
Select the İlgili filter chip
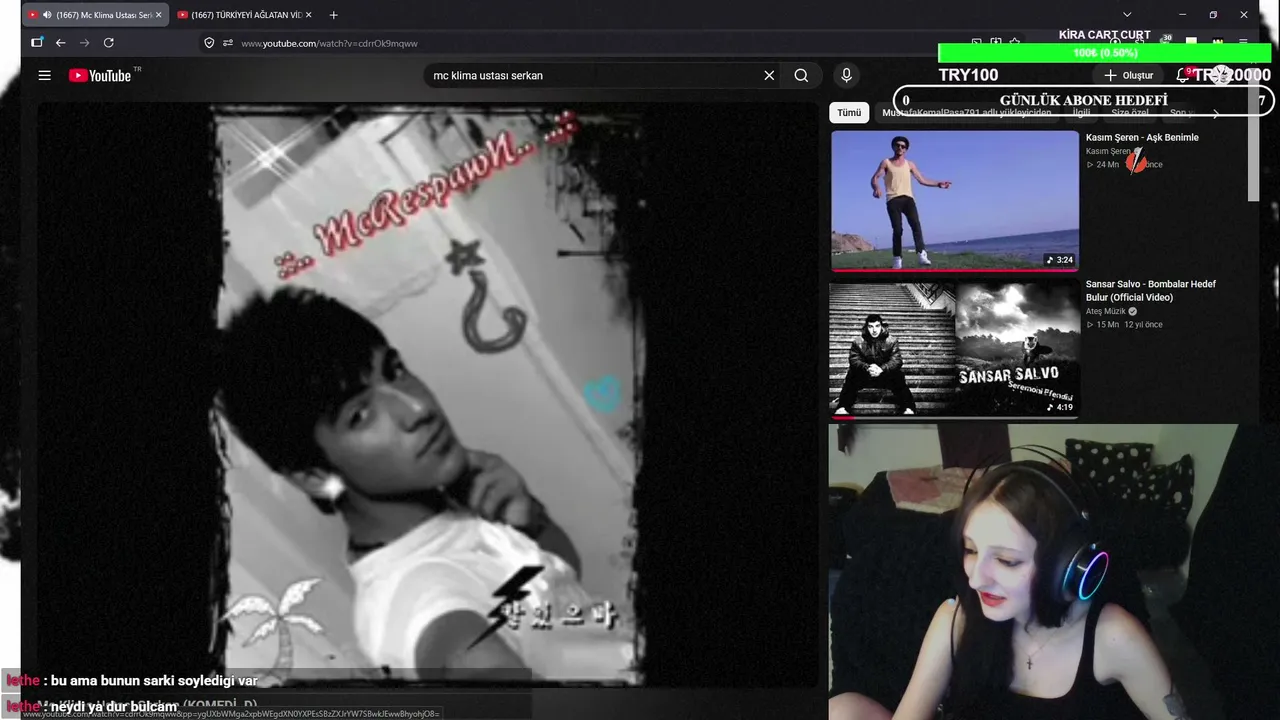pos(1081,113)
